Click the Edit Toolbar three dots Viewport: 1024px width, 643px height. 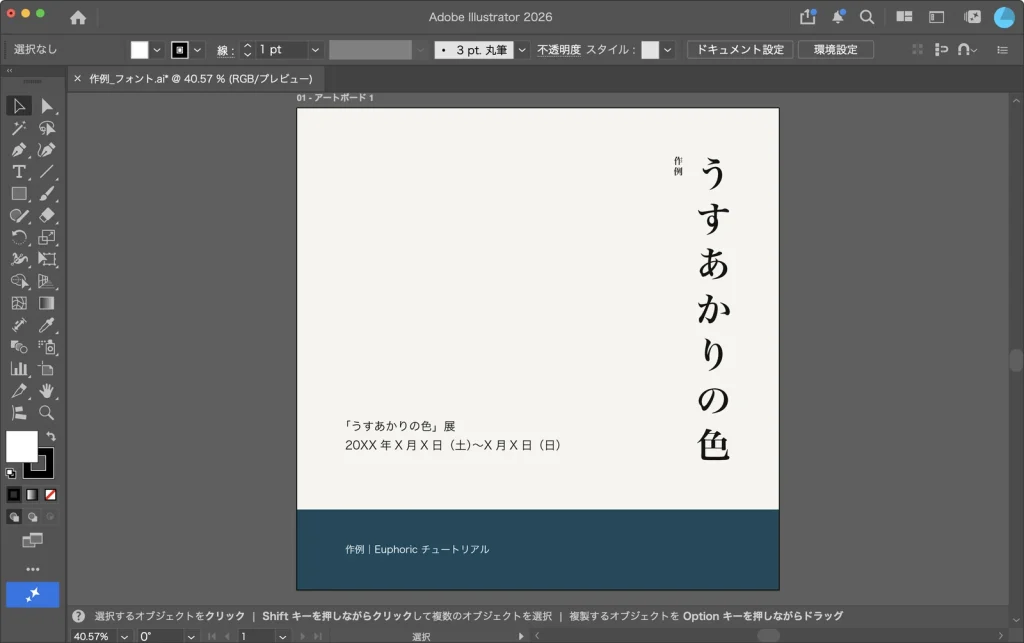(x=33, y=569)
